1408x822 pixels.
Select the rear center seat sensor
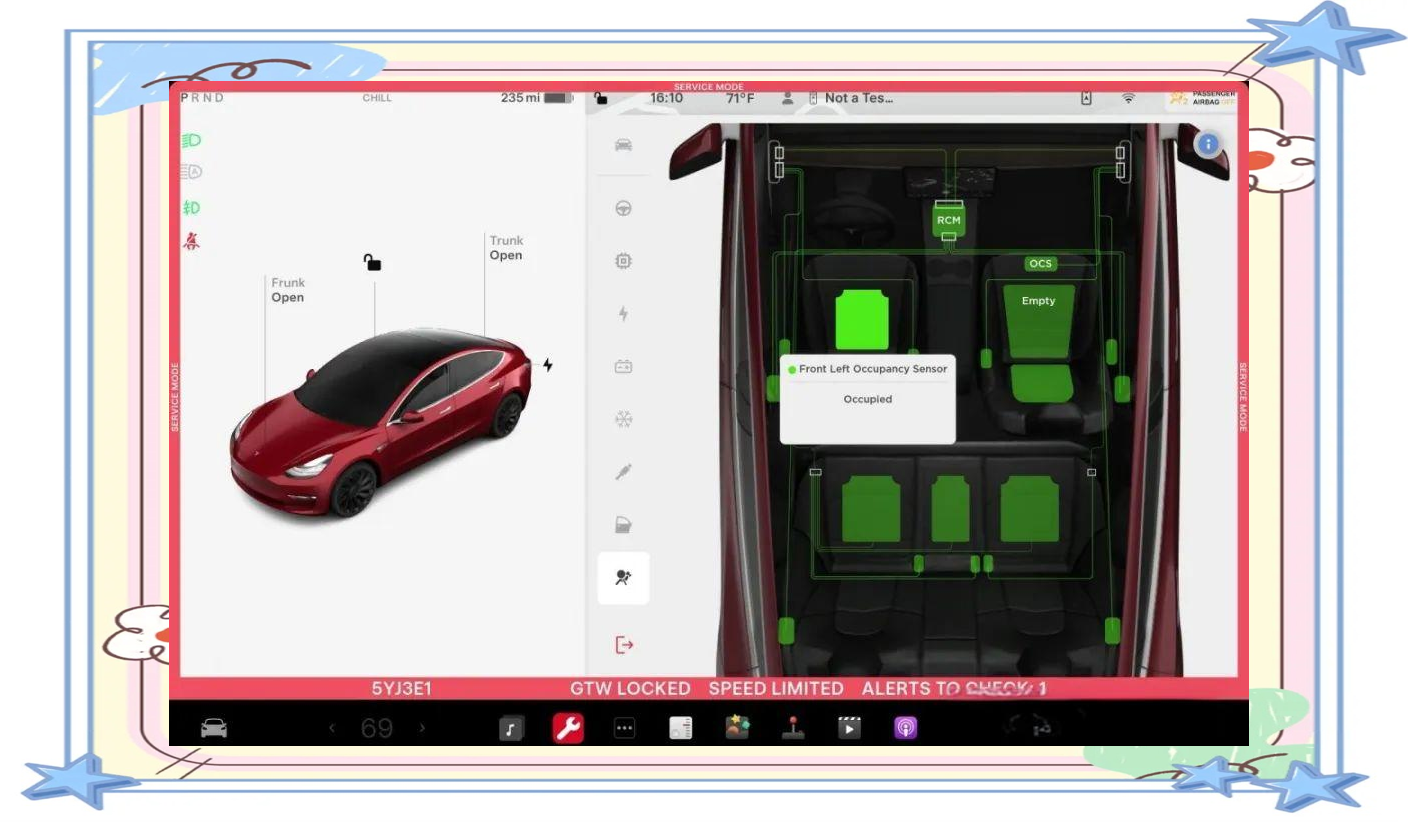(x=950, y=509)
